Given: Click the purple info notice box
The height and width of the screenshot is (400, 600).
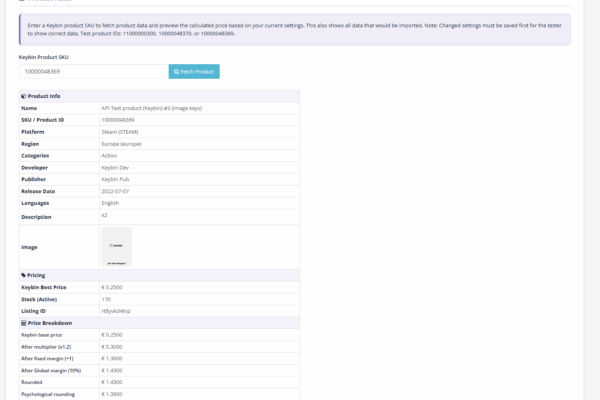Looking at the screenshot, I should tap(294, 29).
